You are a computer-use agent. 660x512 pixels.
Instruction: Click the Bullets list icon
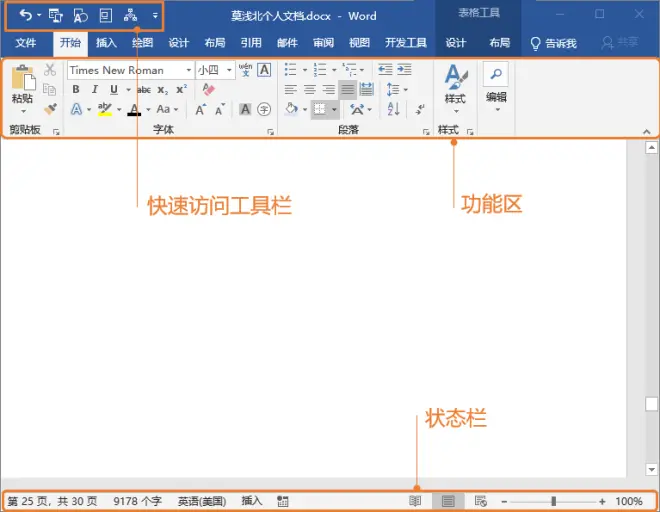290,69
